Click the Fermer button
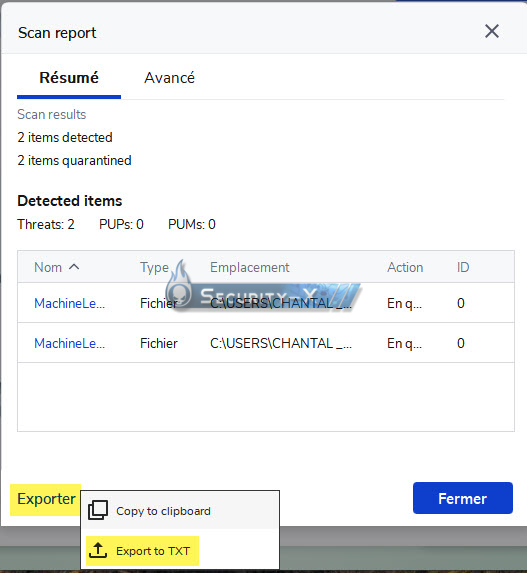The image size is (527, 573). pos(463,498)
